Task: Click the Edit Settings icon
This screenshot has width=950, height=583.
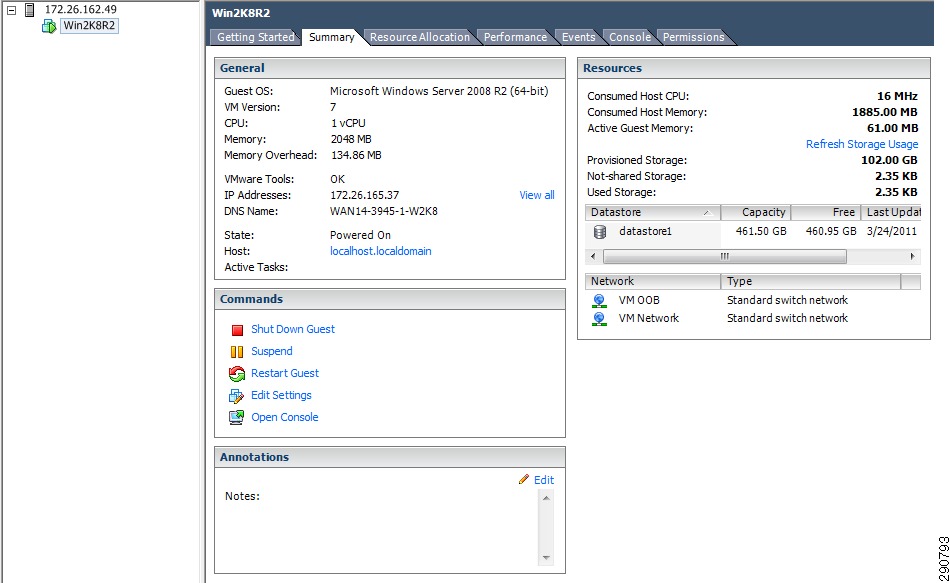Action: point(236,396)
